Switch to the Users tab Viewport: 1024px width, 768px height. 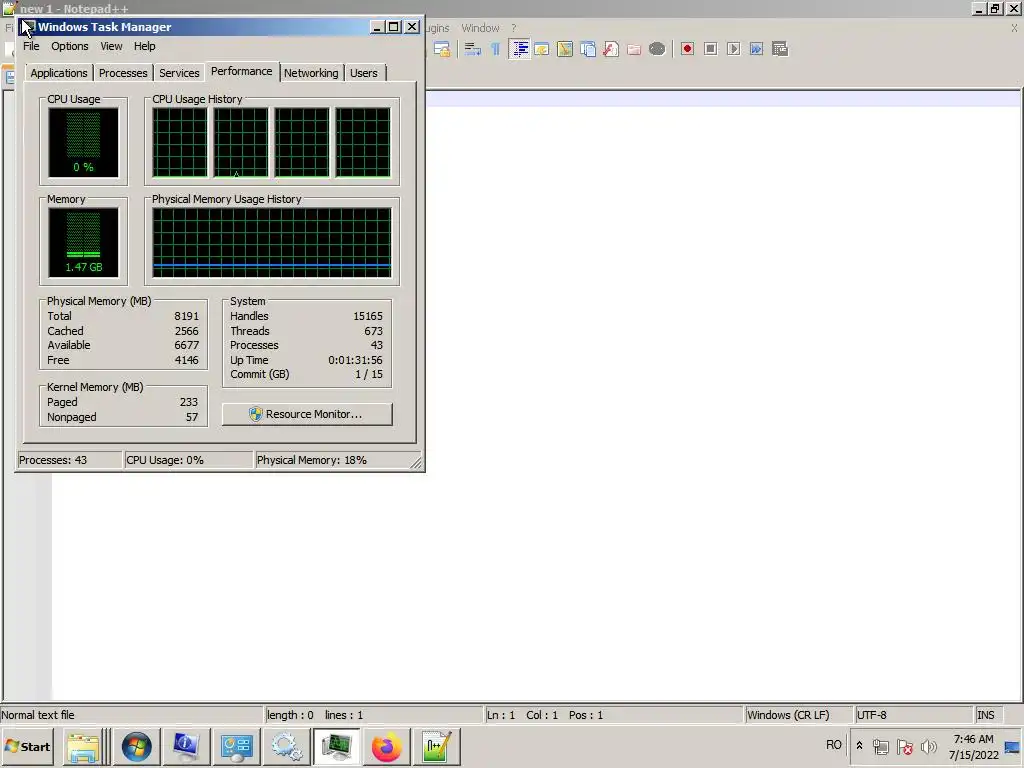[364, 73]
